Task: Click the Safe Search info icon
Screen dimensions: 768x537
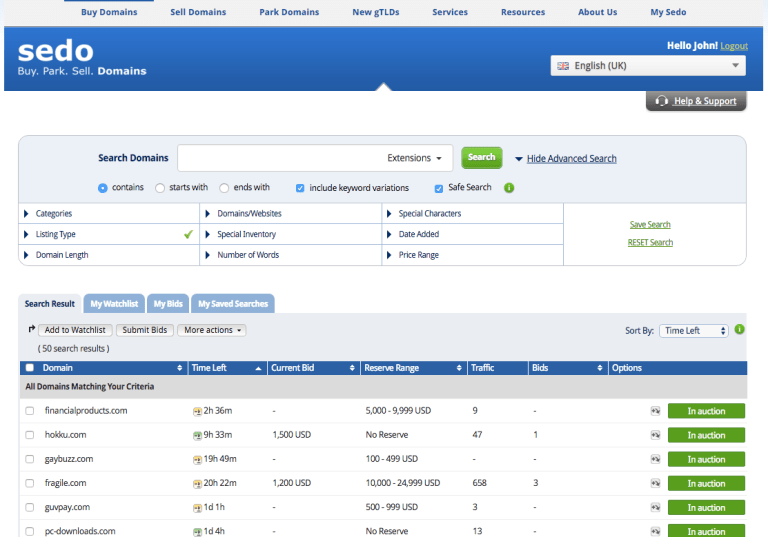Action: (509, 188)
